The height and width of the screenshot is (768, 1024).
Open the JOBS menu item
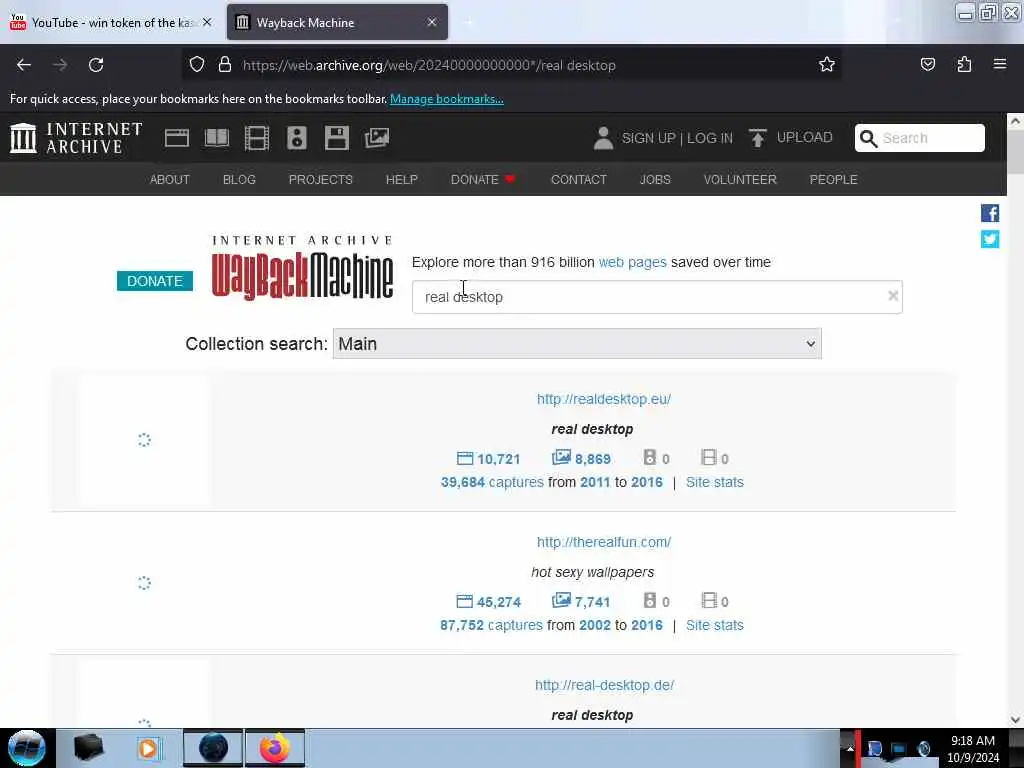pyautogui.click(x=655, y=180)
